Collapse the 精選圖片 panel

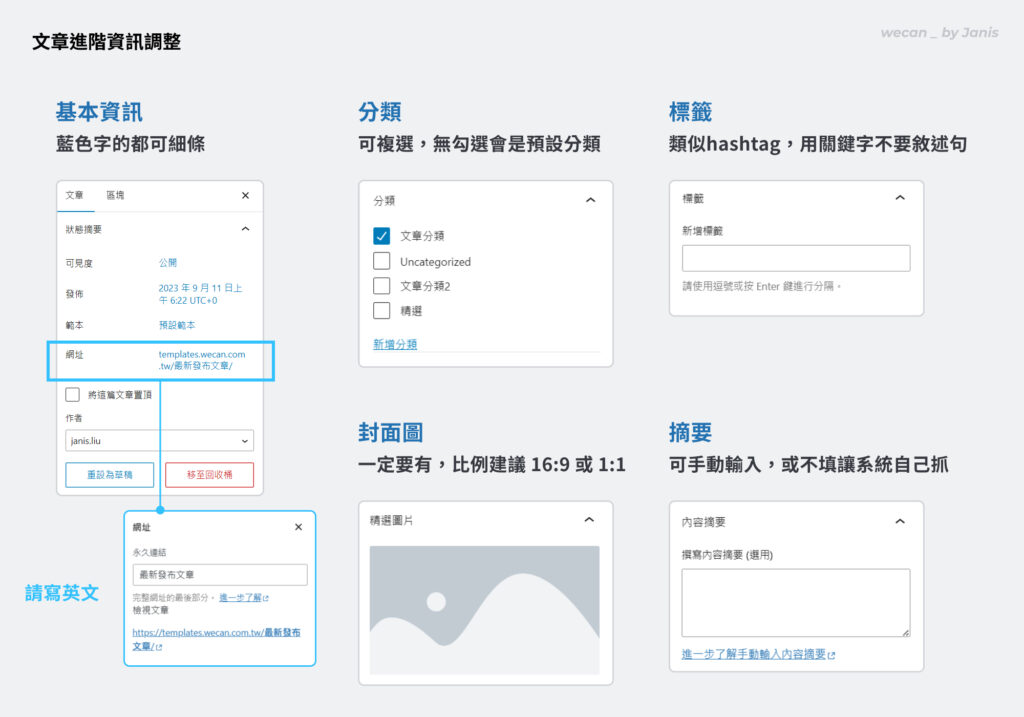point(589,520)
